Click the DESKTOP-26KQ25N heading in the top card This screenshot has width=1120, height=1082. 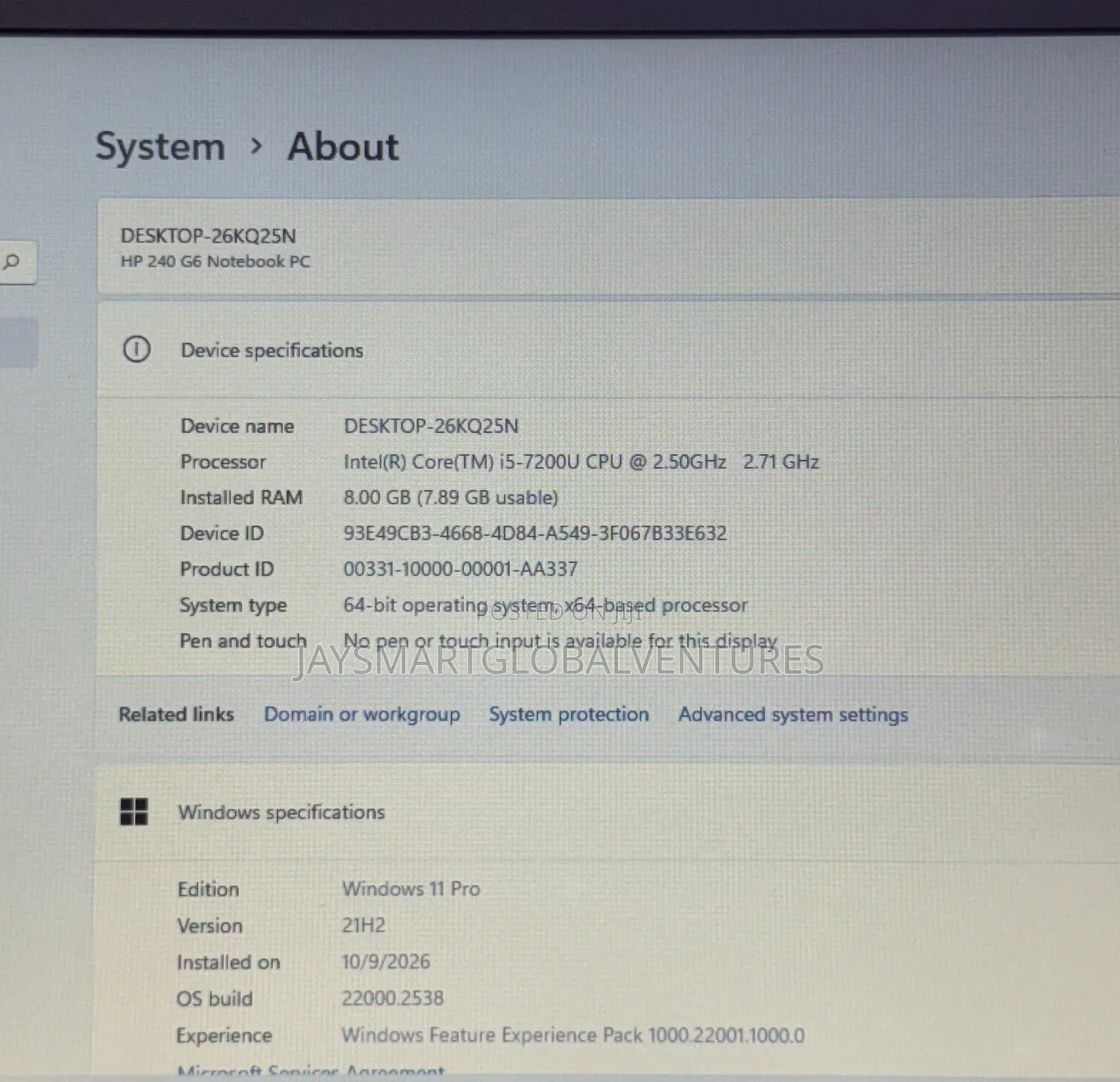pos(208,235)
